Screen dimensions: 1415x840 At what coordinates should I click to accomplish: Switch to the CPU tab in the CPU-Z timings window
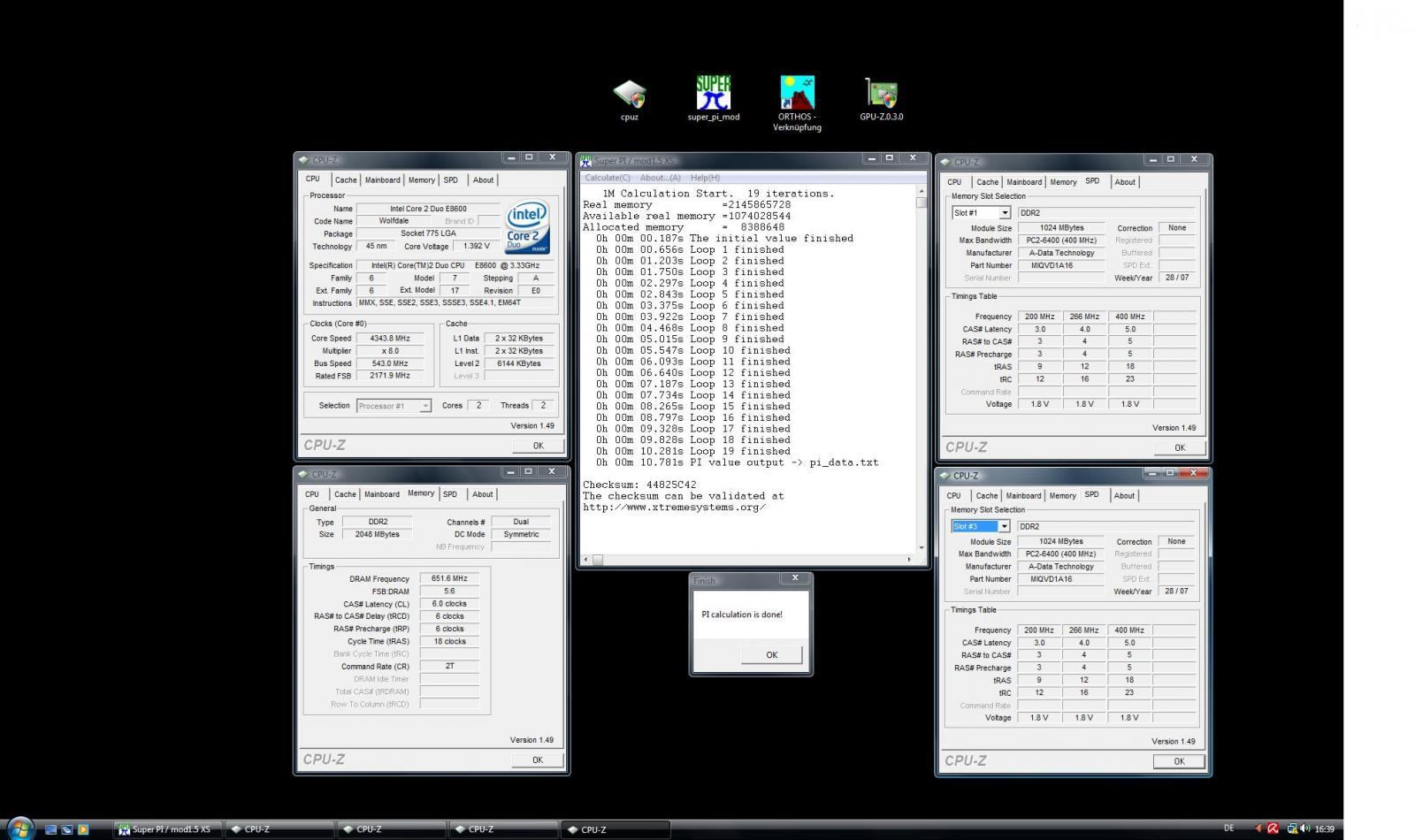pyautogui.click(x=312, y=494)
